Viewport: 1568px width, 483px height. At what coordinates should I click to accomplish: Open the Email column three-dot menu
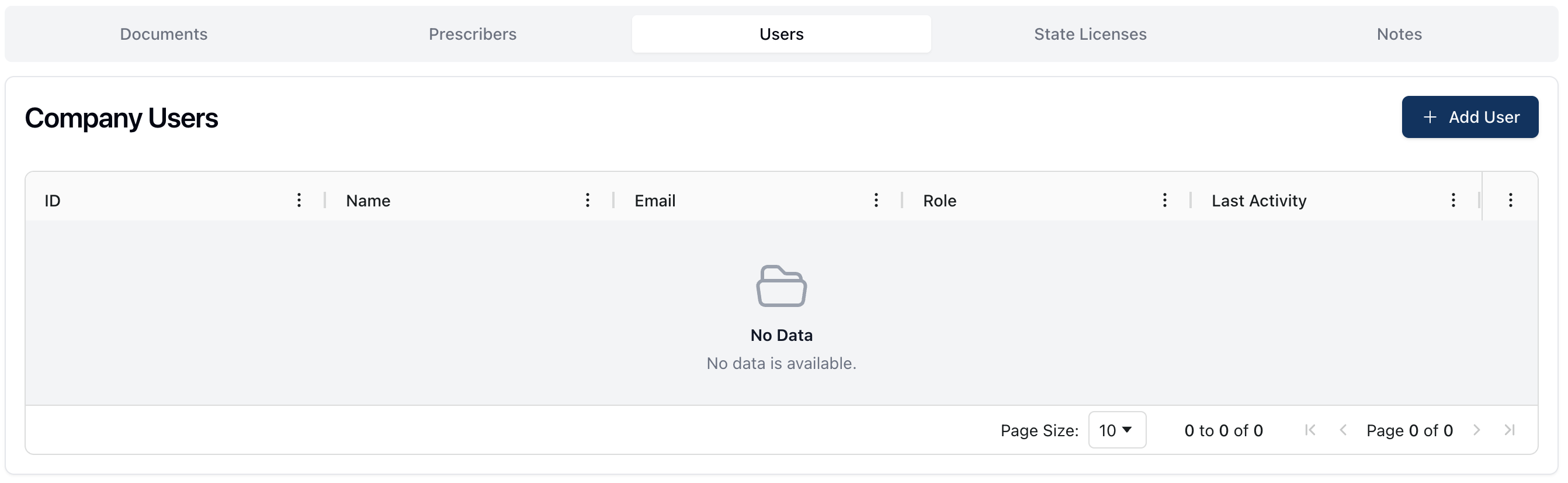876,201
